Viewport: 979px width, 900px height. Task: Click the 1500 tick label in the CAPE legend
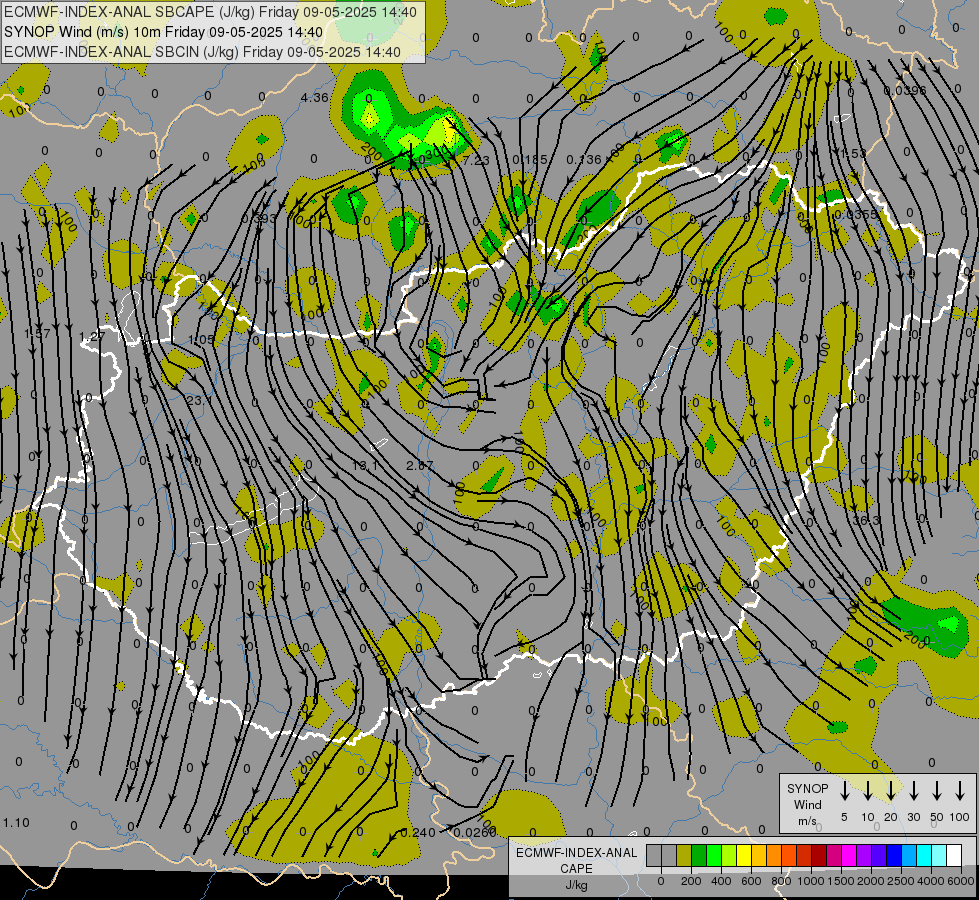tap(841, 881)
